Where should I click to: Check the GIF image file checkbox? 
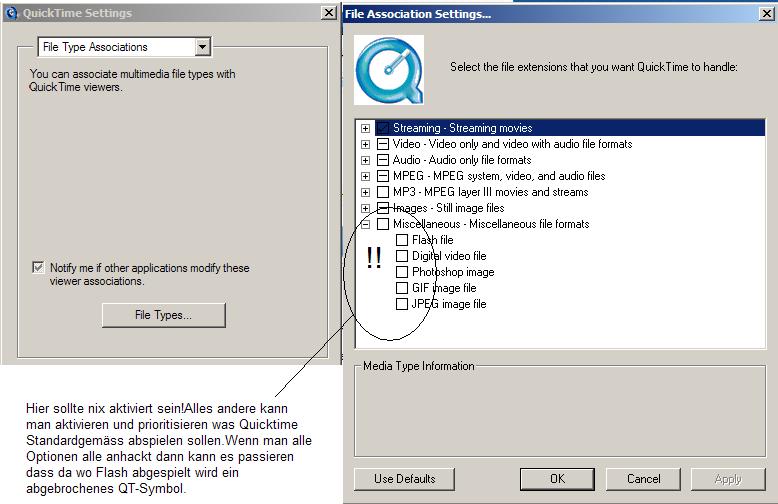click(402, 288)
